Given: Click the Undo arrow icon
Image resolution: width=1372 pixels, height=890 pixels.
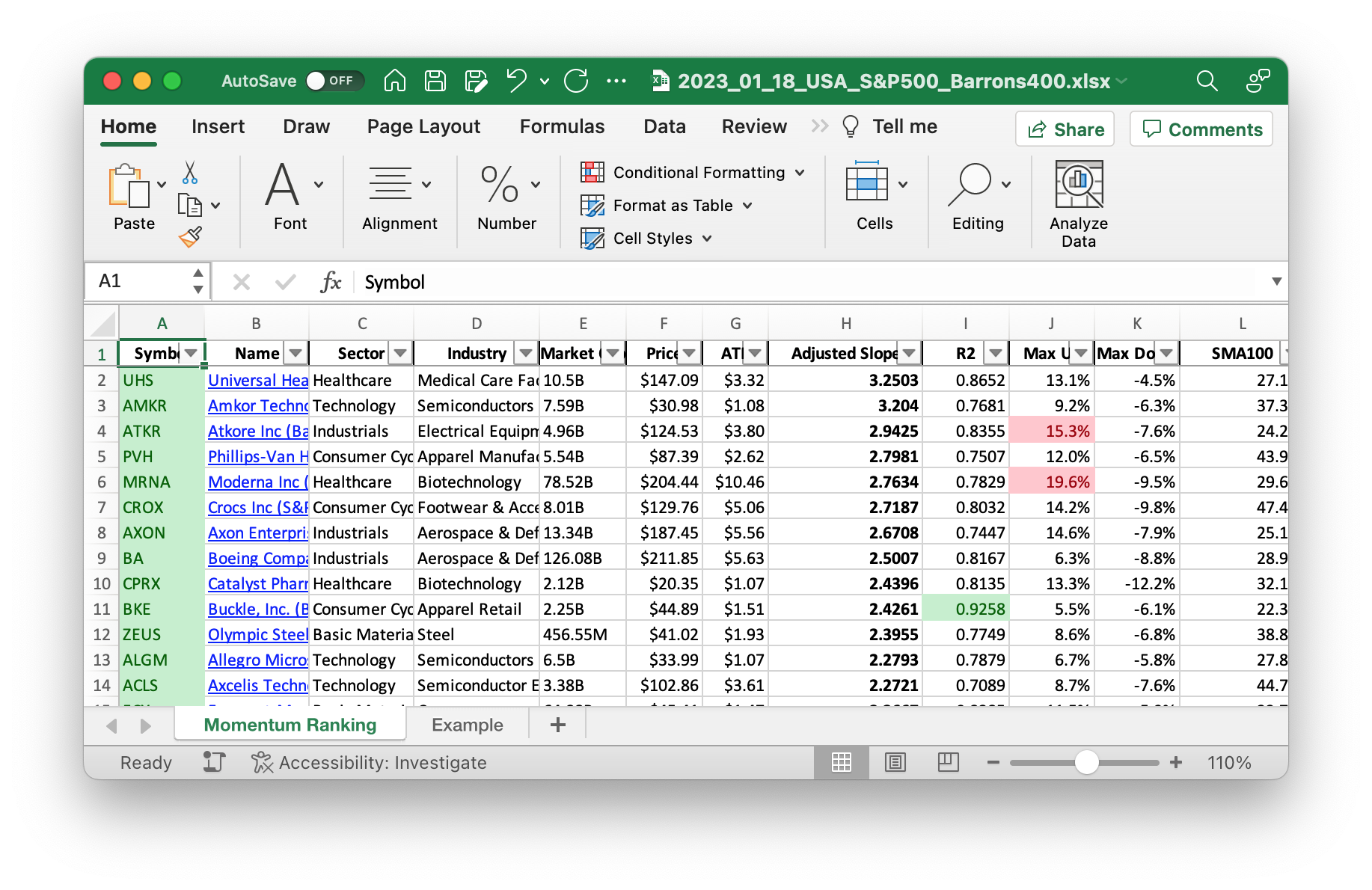Looking at the screenshot, I should 516,81.
